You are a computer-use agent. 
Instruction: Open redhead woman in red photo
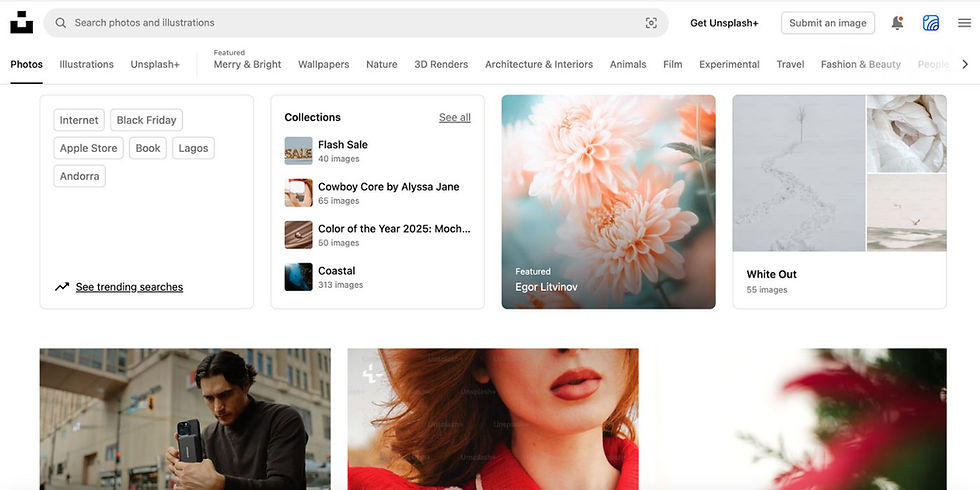coord(493,419)
